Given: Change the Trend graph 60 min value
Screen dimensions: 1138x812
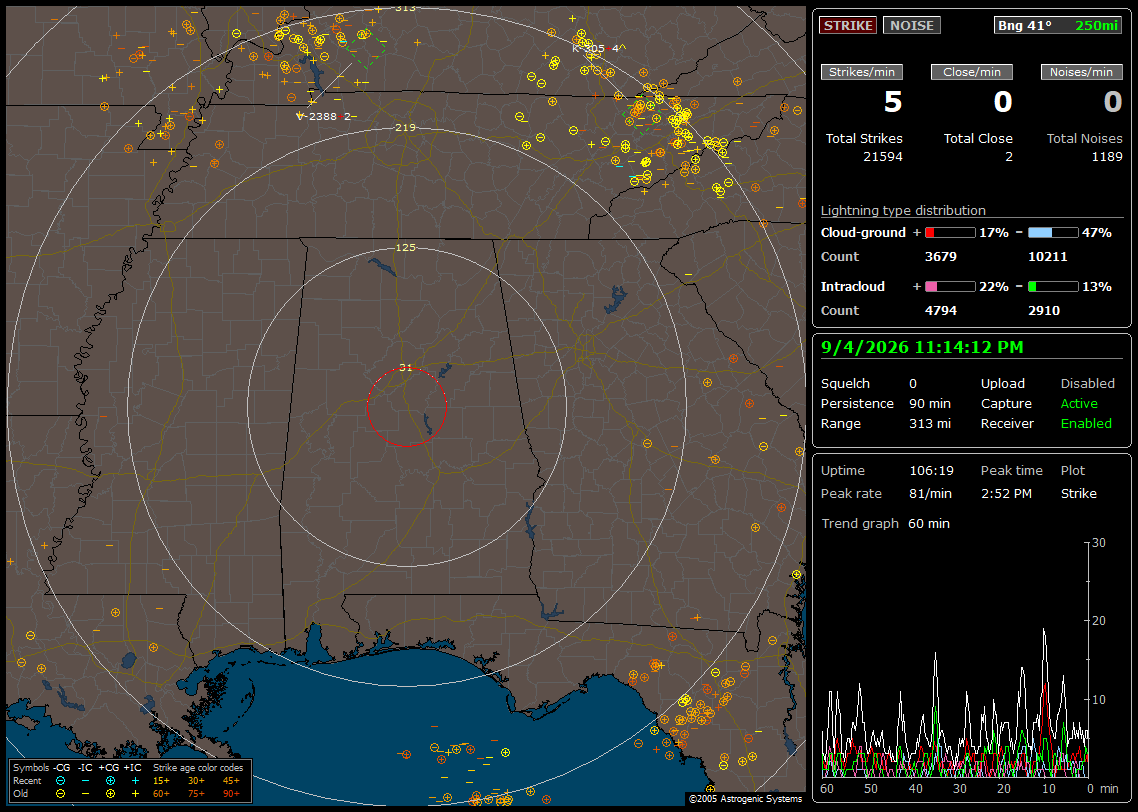Looking at the screenshot, I should tap(928, 524).
